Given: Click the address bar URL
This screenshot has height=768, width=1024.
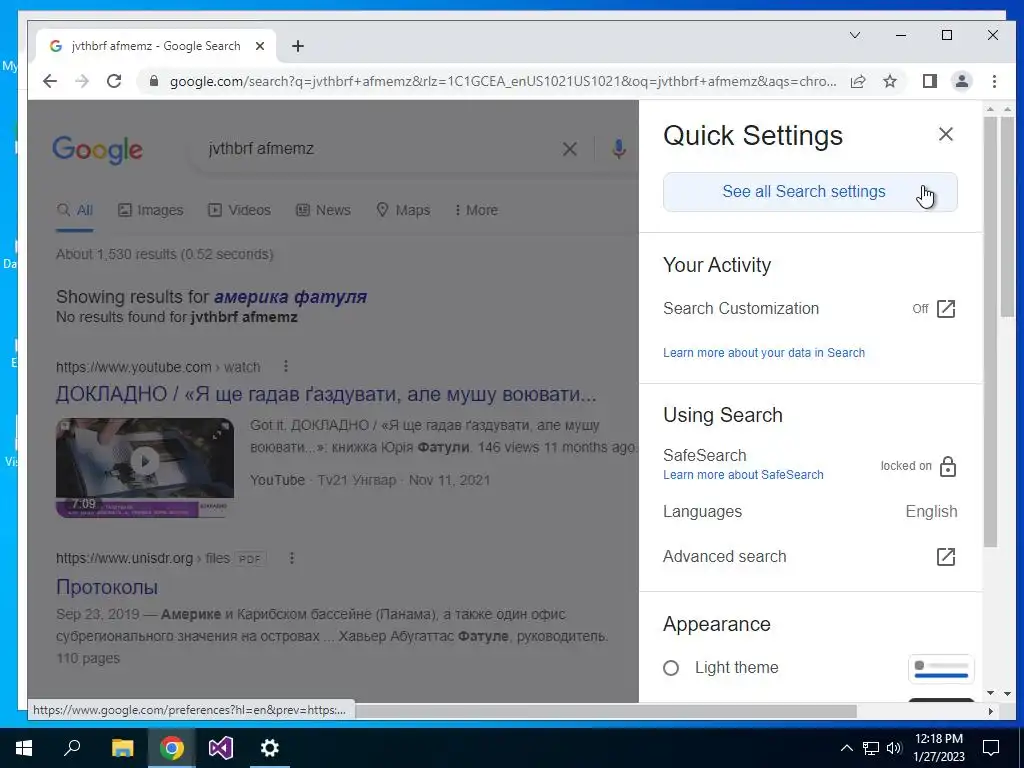Looking at the screenshot, I should 503,82.
